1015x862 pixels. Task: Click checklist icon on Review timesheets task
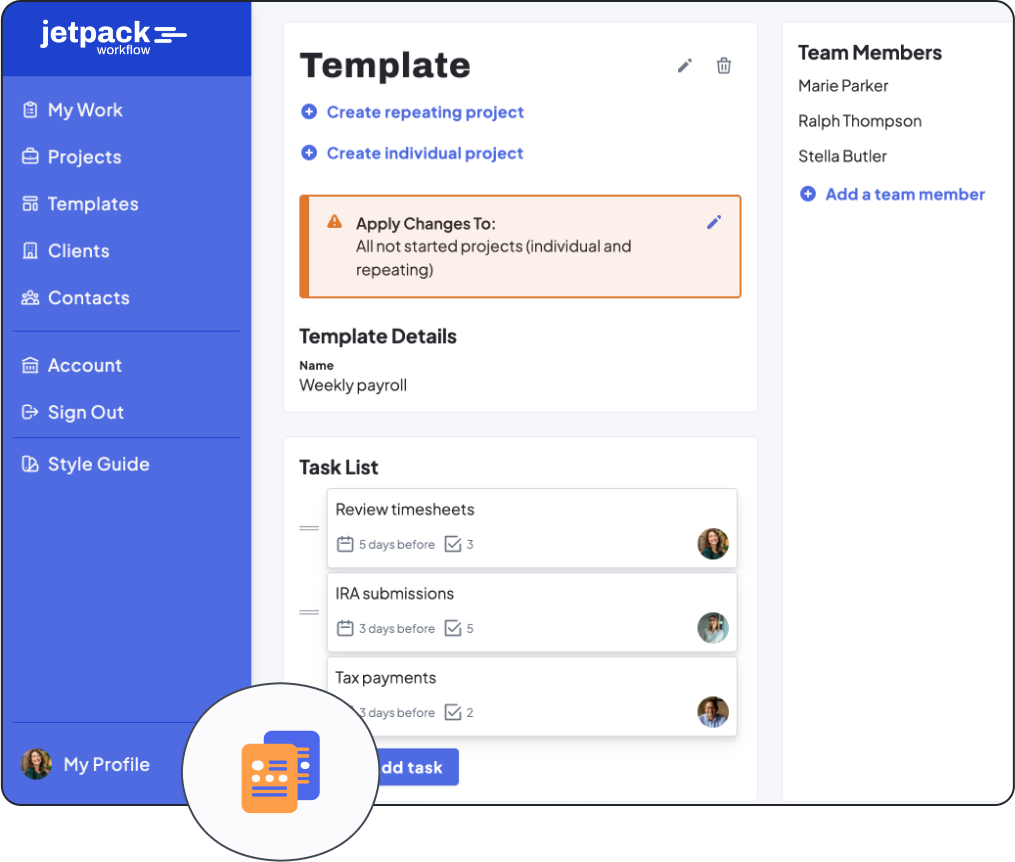[452, 545]
